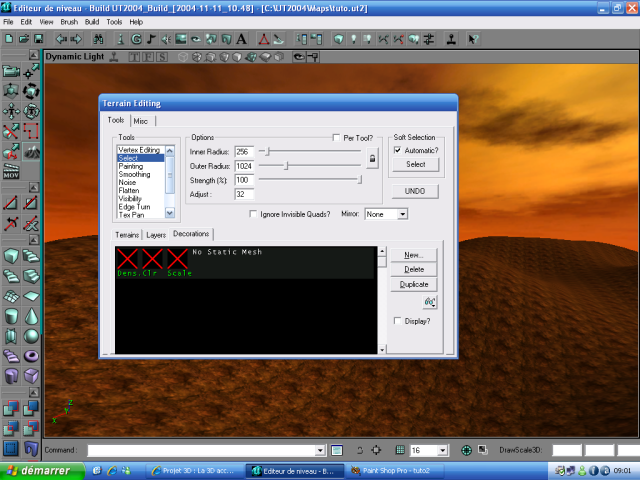Select the sphere brush builder

32,335
